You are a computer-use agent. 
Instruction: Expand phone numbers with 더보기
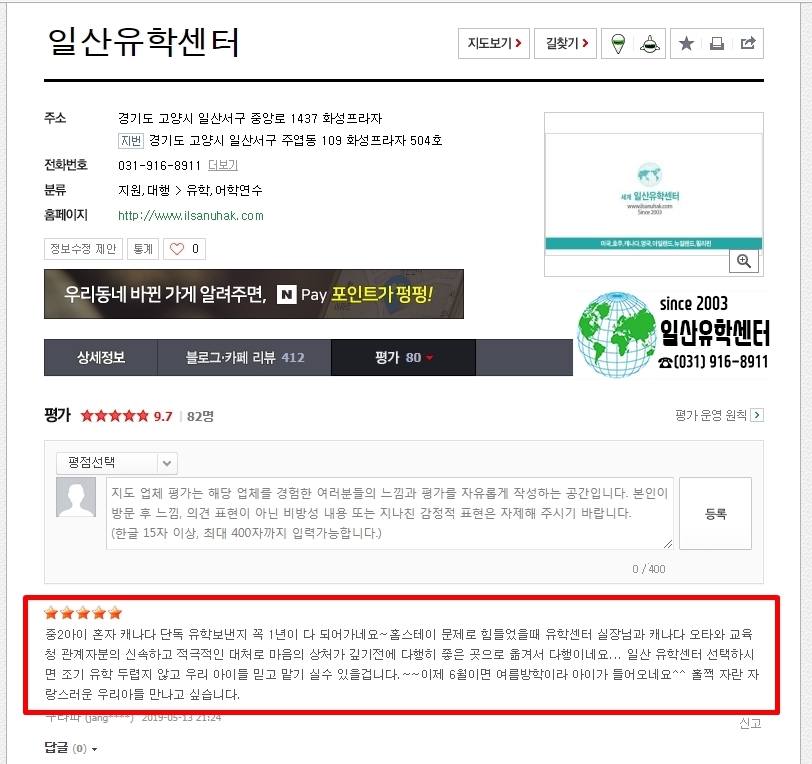223,165
